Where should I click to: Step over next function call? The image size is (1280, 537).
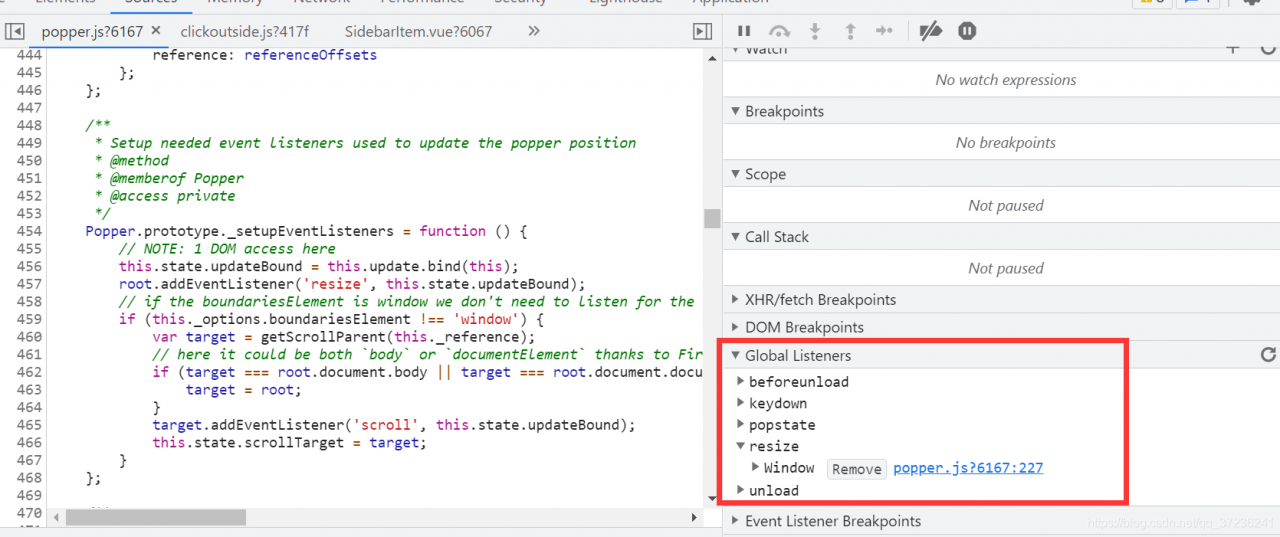click(780, 31)
